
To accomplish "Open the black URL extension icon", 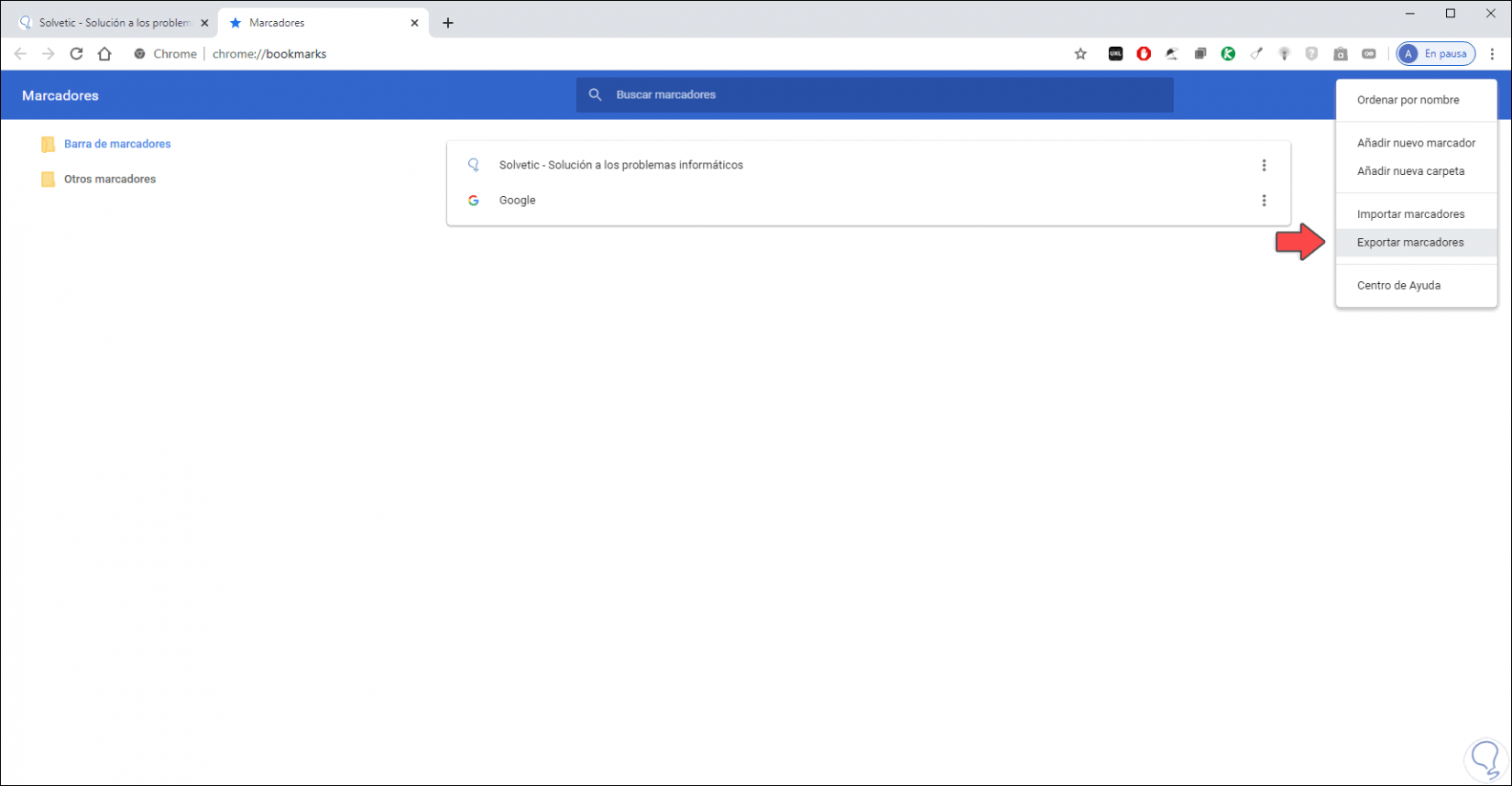I will click(1115, 54).
